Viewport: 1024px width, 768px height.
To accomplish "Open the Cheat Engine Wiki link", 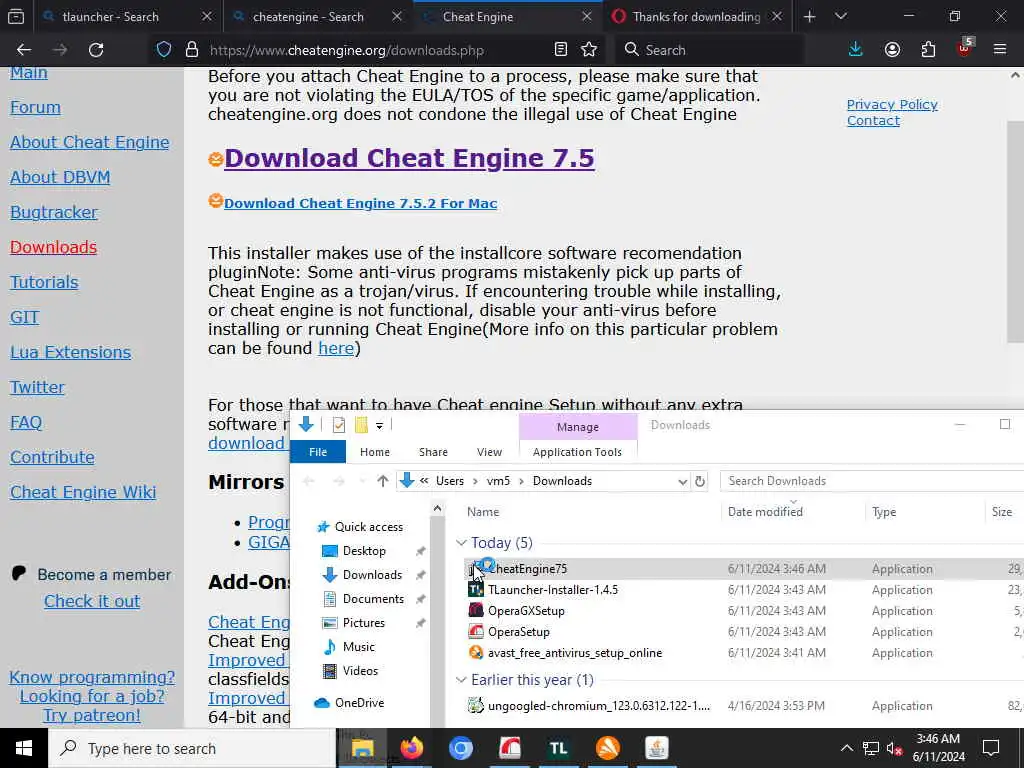I will click(x=83, y=492).
